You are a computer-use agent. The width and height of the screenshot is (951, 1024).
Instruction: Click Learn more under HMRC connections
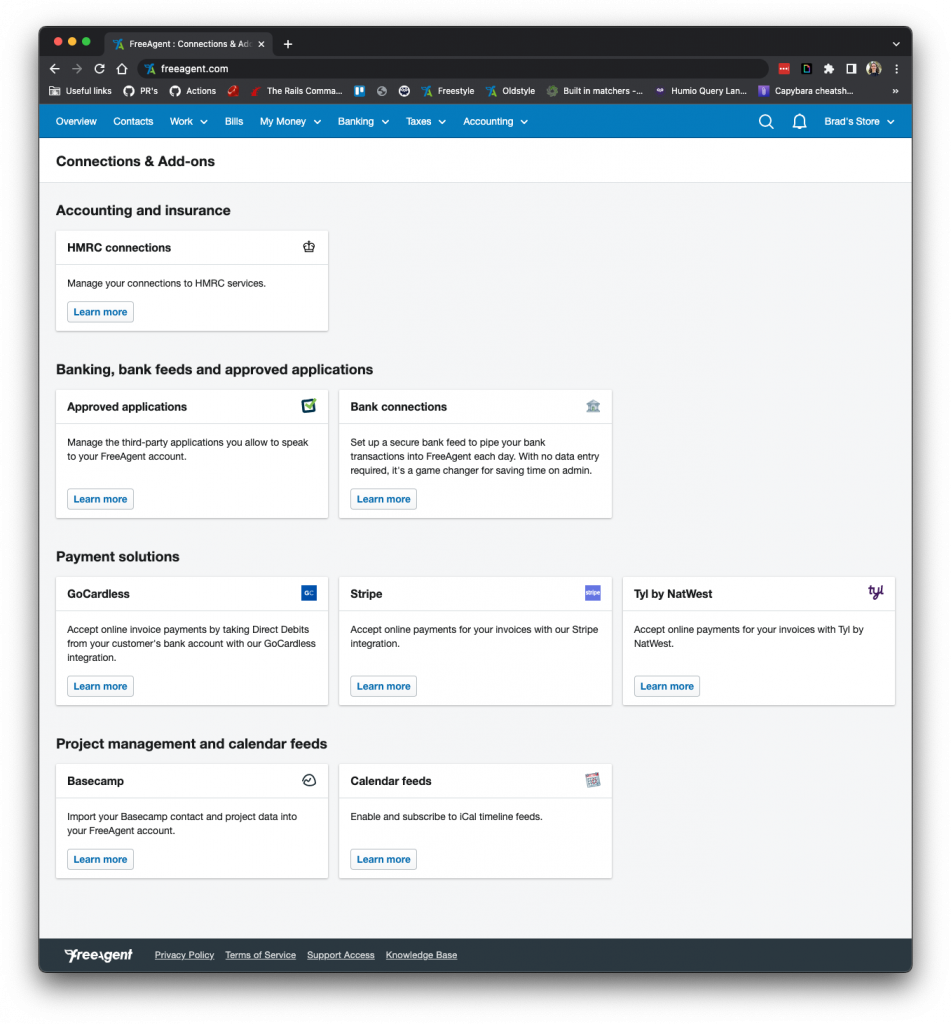(x=100, y=312)
